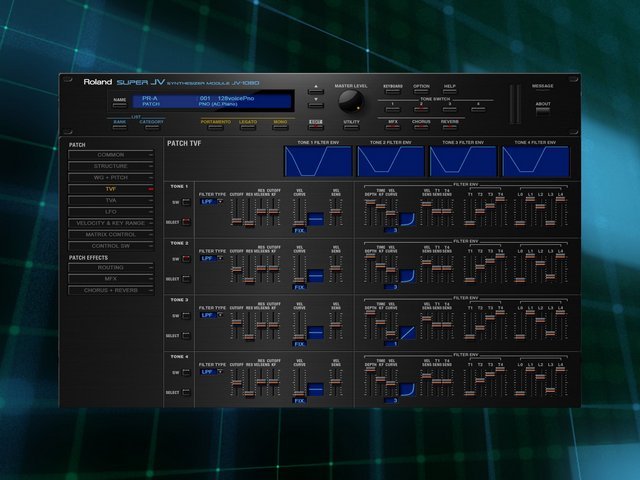Turn the Master Level knob
The width and height of the screenshot is (640, 480).
(x=351, y=103)
